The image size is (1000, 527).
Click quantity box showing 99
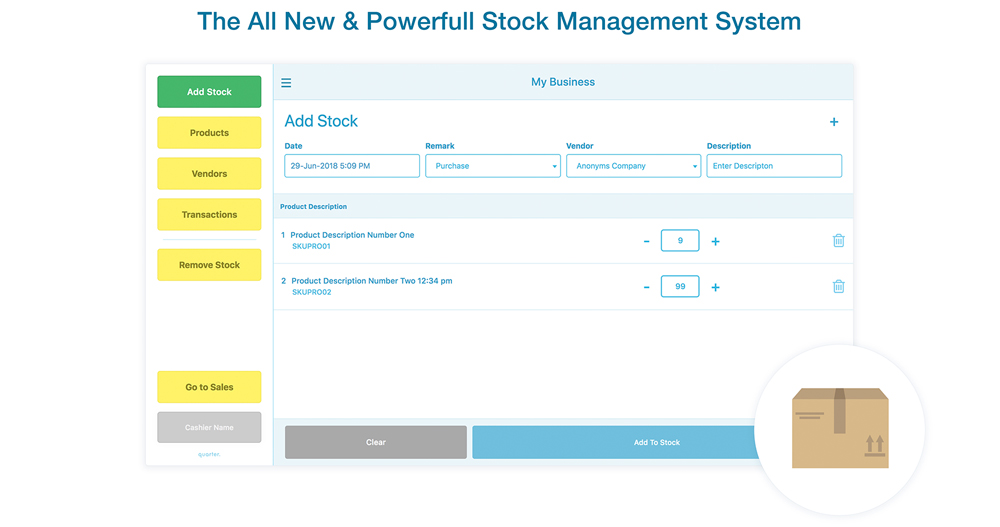(x=680, y=287)
